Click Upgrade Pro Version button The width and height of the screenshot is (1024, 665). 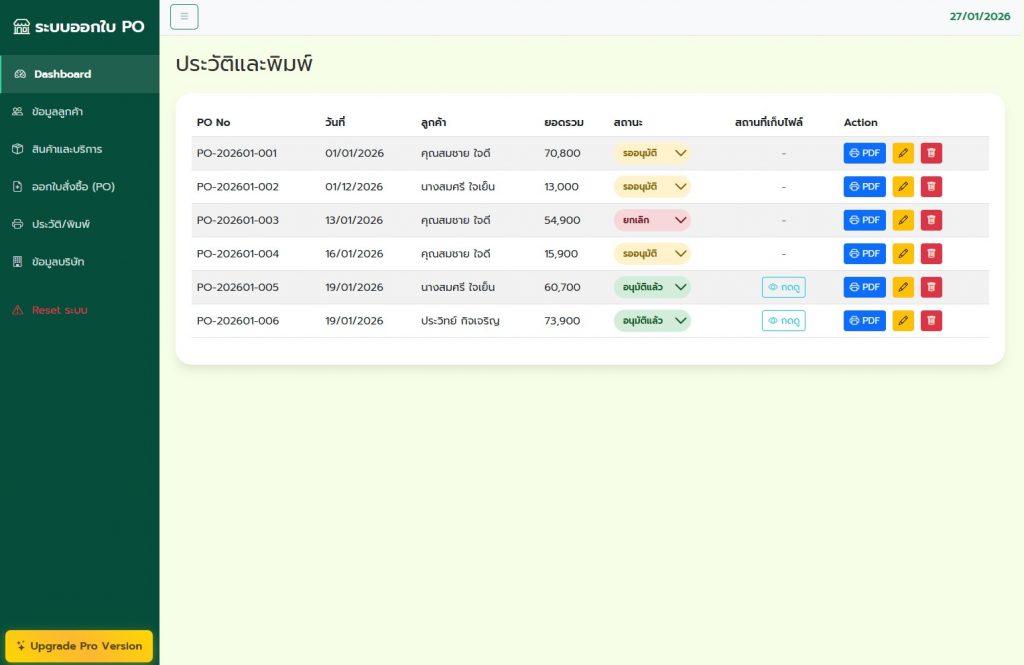[x=79, y=646]
